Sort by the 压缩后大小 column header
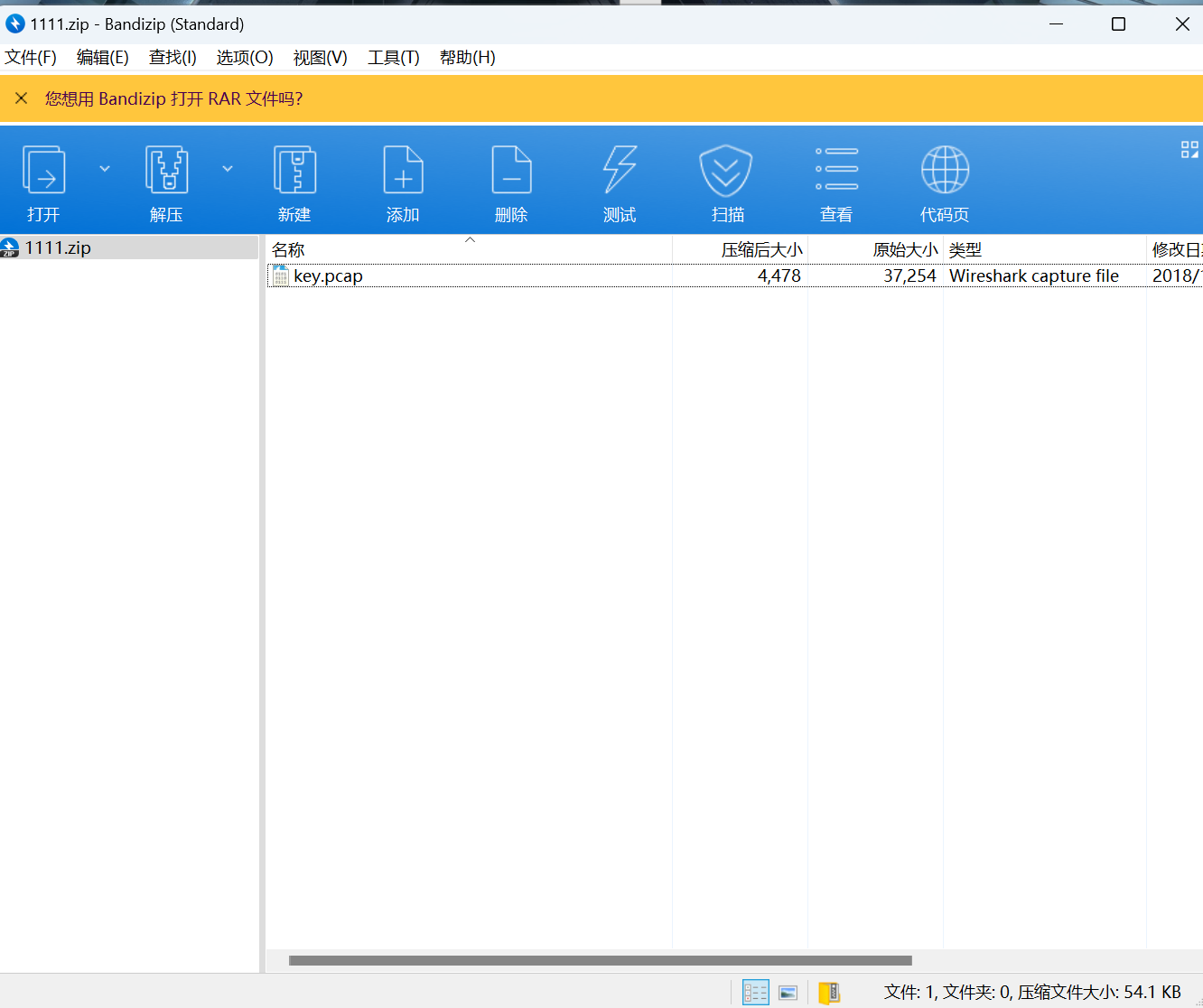1203x1008 pixels. pyautogui.click(x=741, y=249)
